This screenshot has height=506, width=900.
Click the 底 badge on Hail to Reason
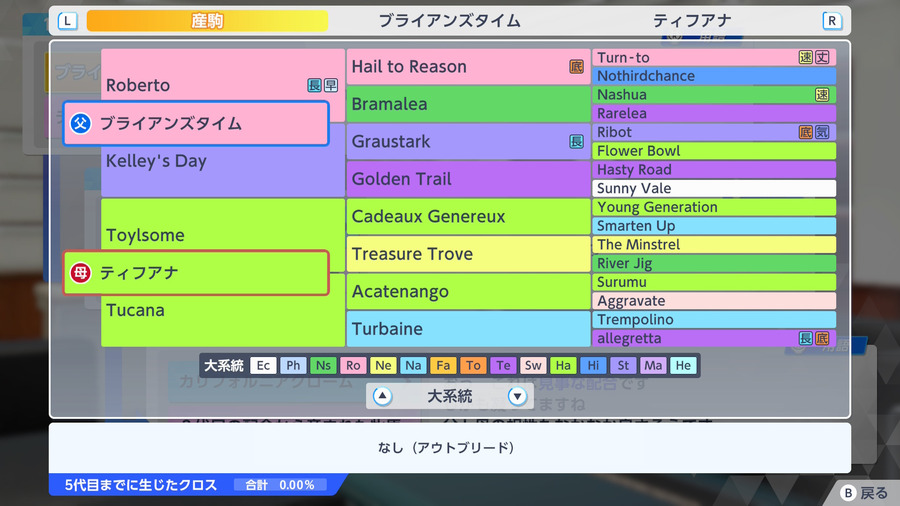(576, 67)
